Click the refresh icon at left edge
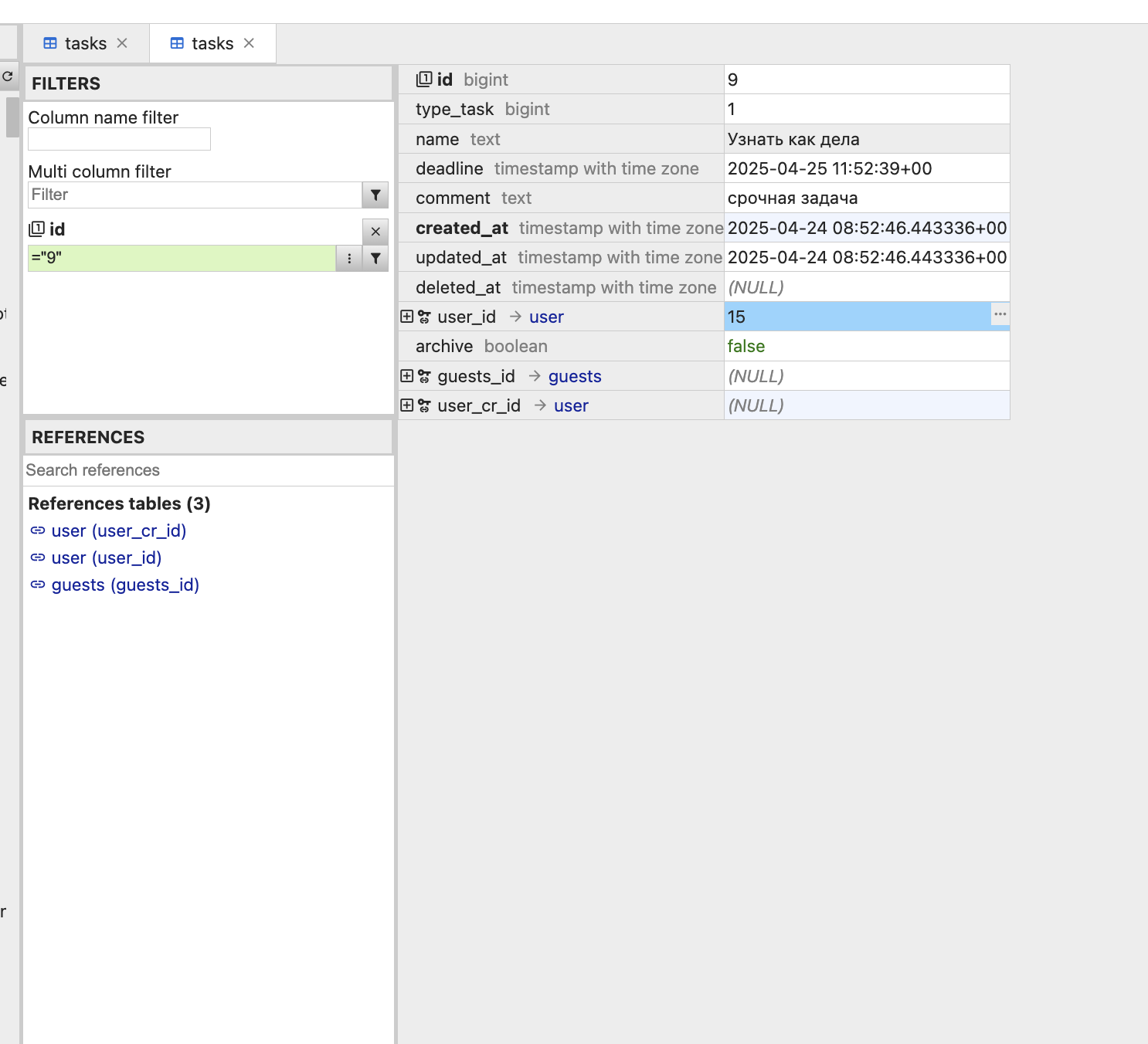The width and height of the screenshot is (1148, 1044). [8, 76]
